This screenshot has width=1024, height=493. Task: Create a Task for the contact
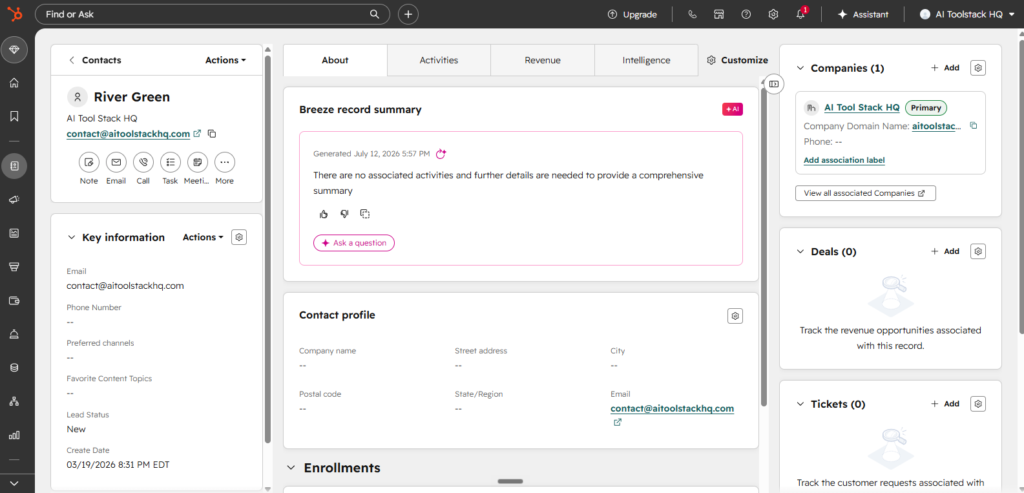click(x=170, y=162)
